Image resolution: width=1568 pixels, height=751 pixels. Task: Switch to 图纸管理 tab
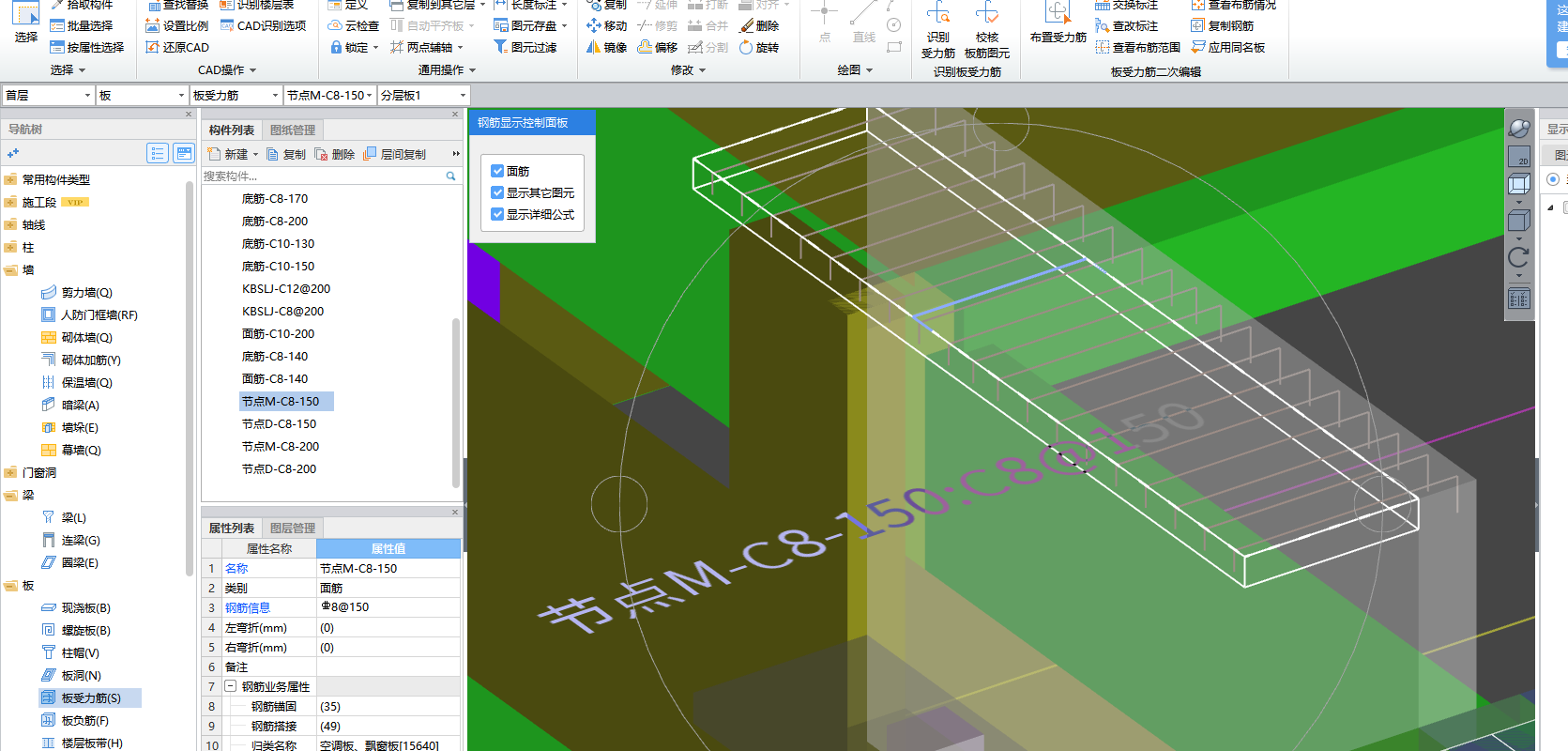click(293, 130)
